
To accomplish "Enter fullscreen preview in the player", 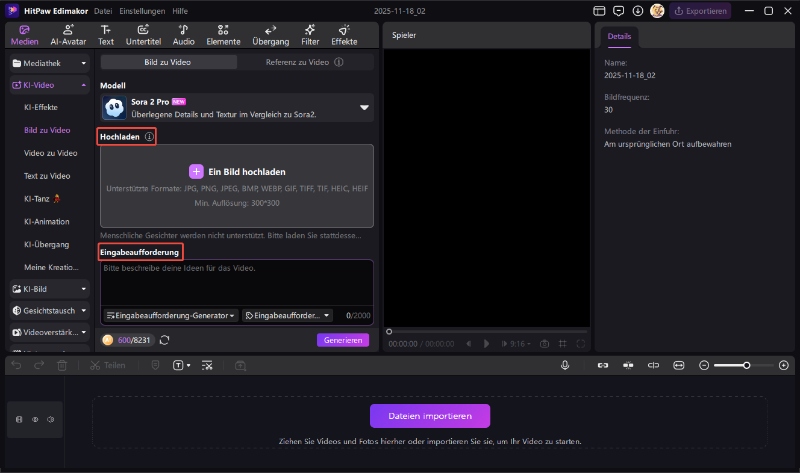I will [581, 344].
